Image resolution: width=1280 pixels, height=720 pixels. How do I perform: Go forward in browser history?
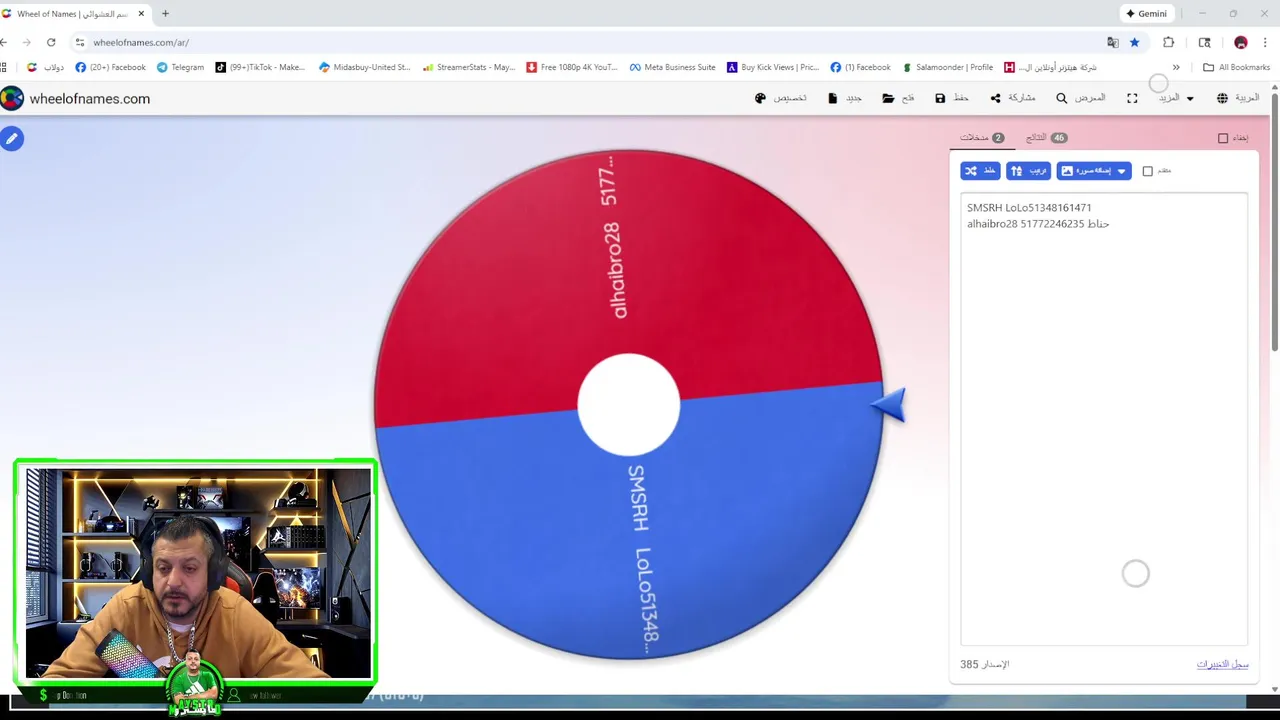(27, 42)
